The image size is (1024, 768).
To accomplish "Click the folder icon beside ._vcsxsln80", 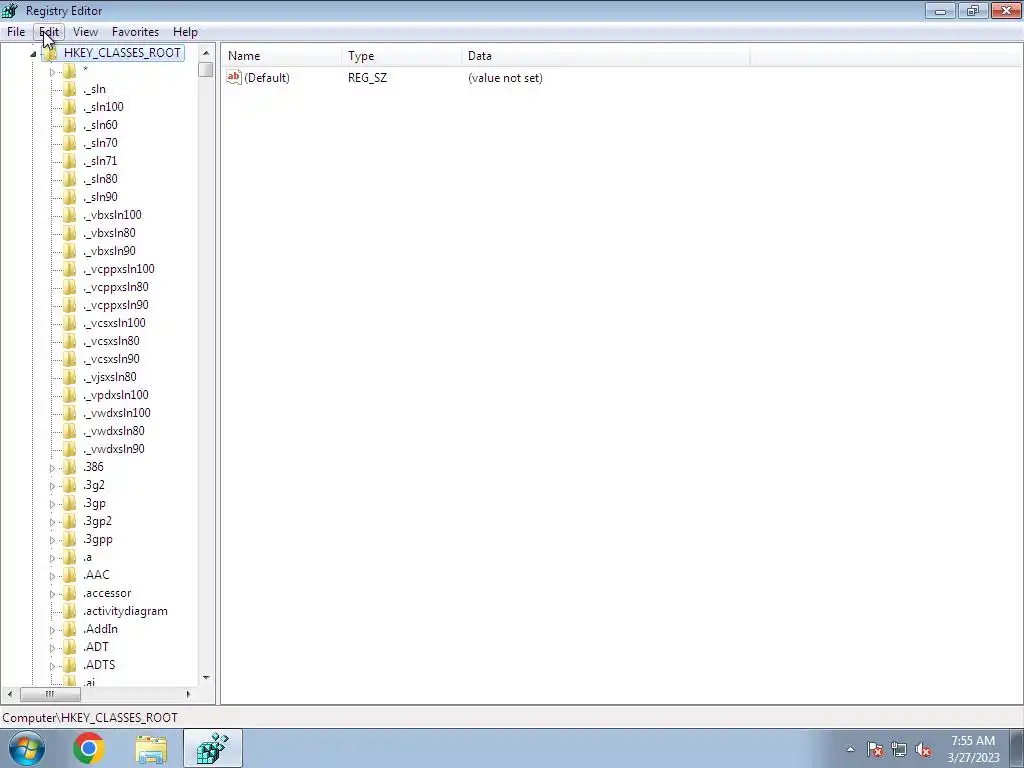I will (70, 341).
